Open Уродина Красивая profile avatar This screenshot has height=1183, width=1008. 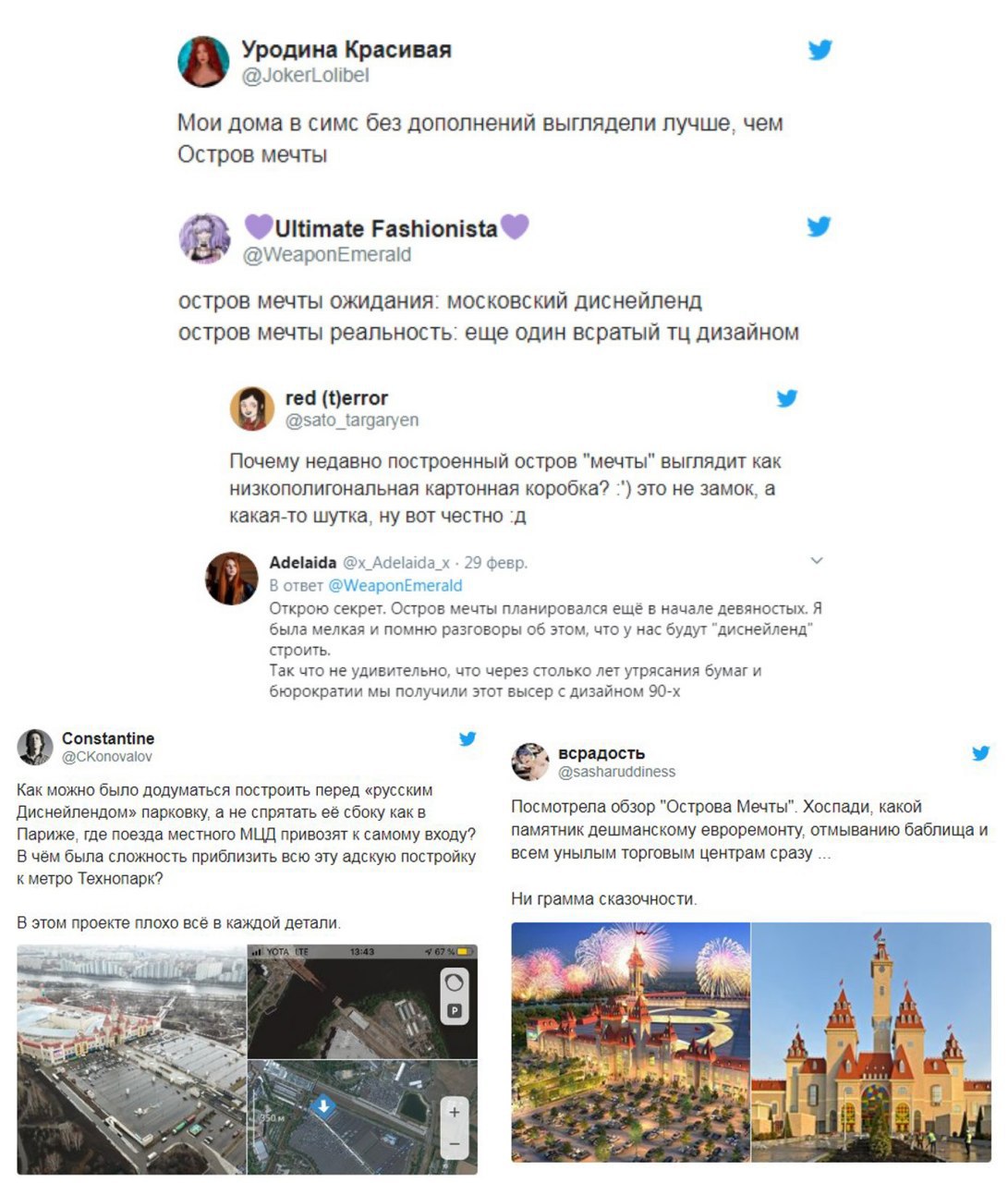pyautogui.click(x=203, y=62)
